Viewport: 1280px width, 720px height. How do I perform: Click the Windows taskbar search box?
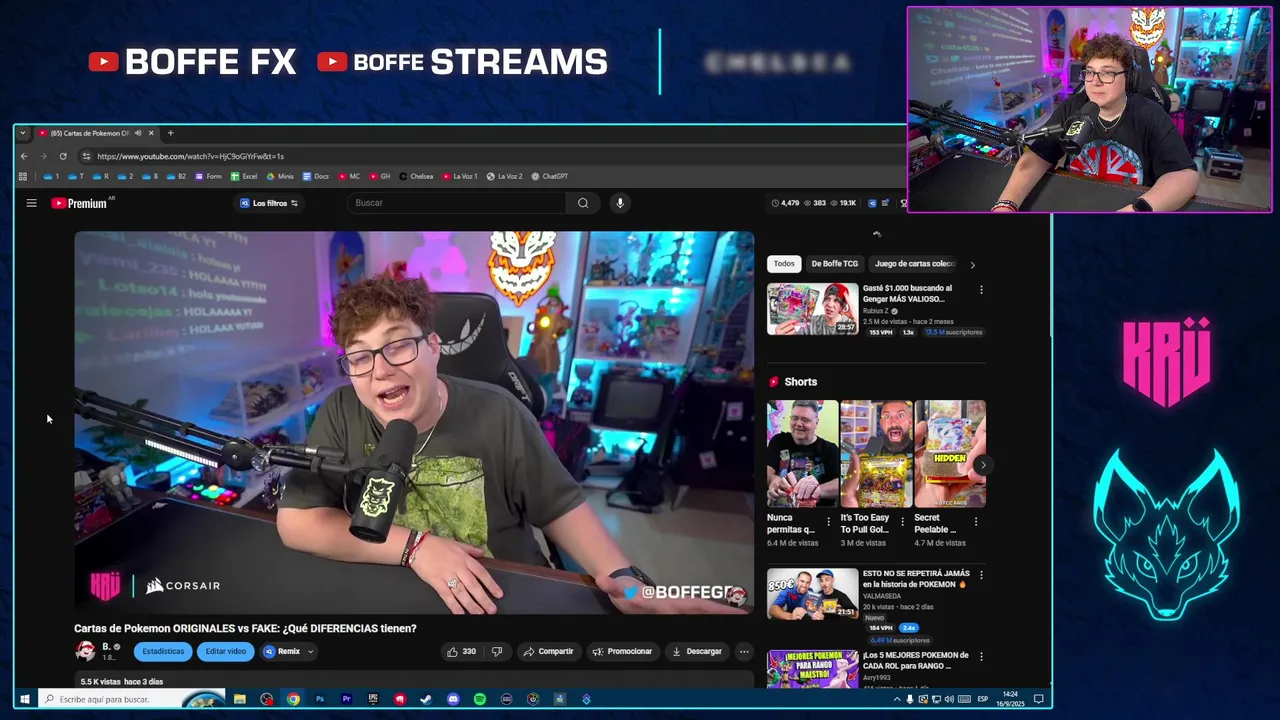pos(132,699)
